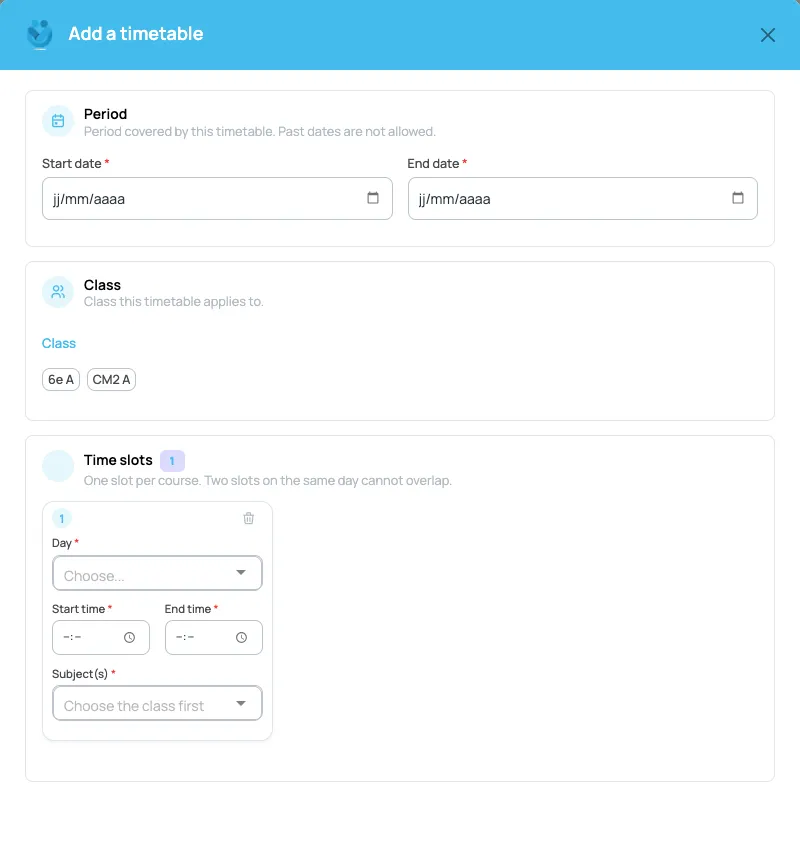Focus the Start date input field
This screenshot has height=861, width=800.
coord(217,198)
